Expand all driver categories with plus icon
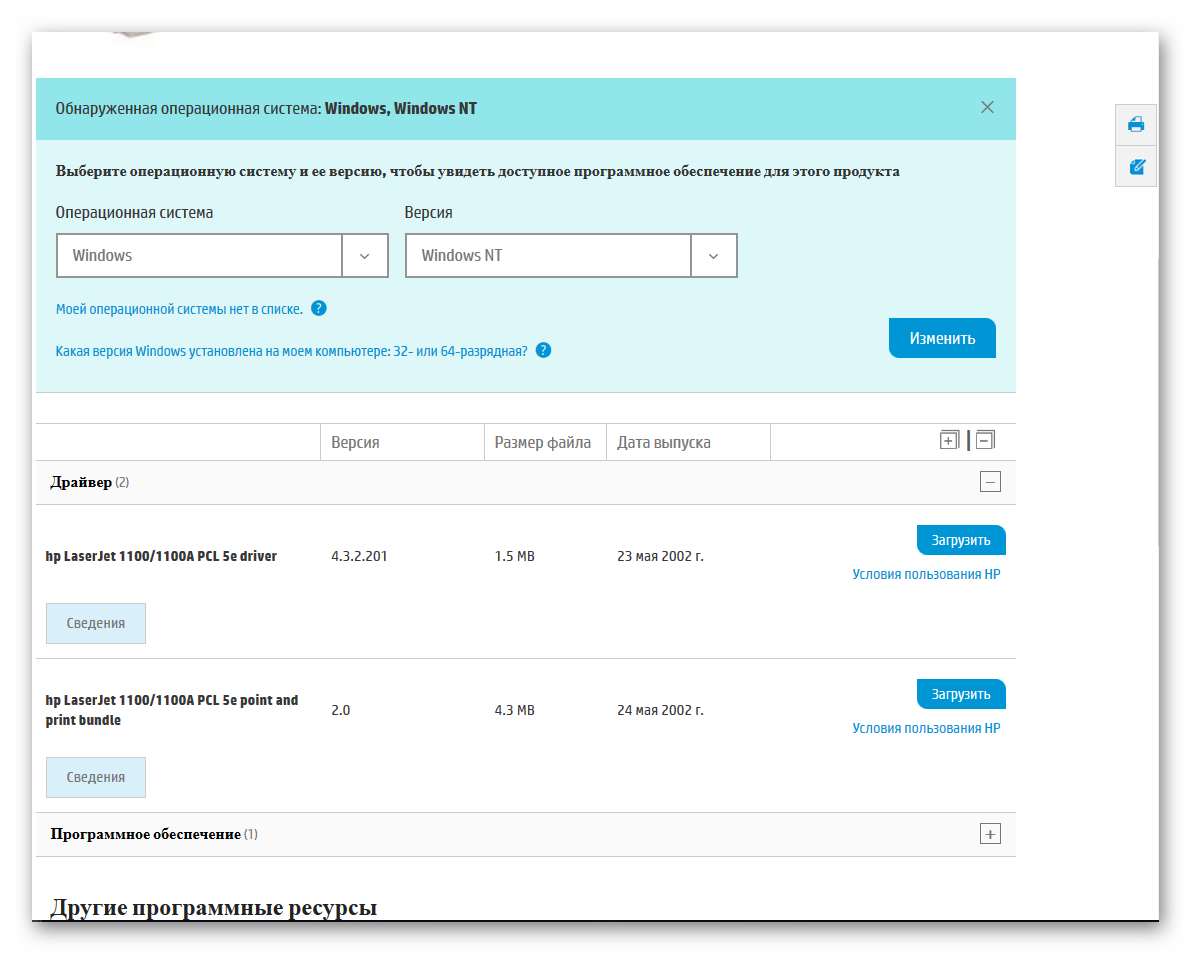1191x954 pixels. click(949, 440)
